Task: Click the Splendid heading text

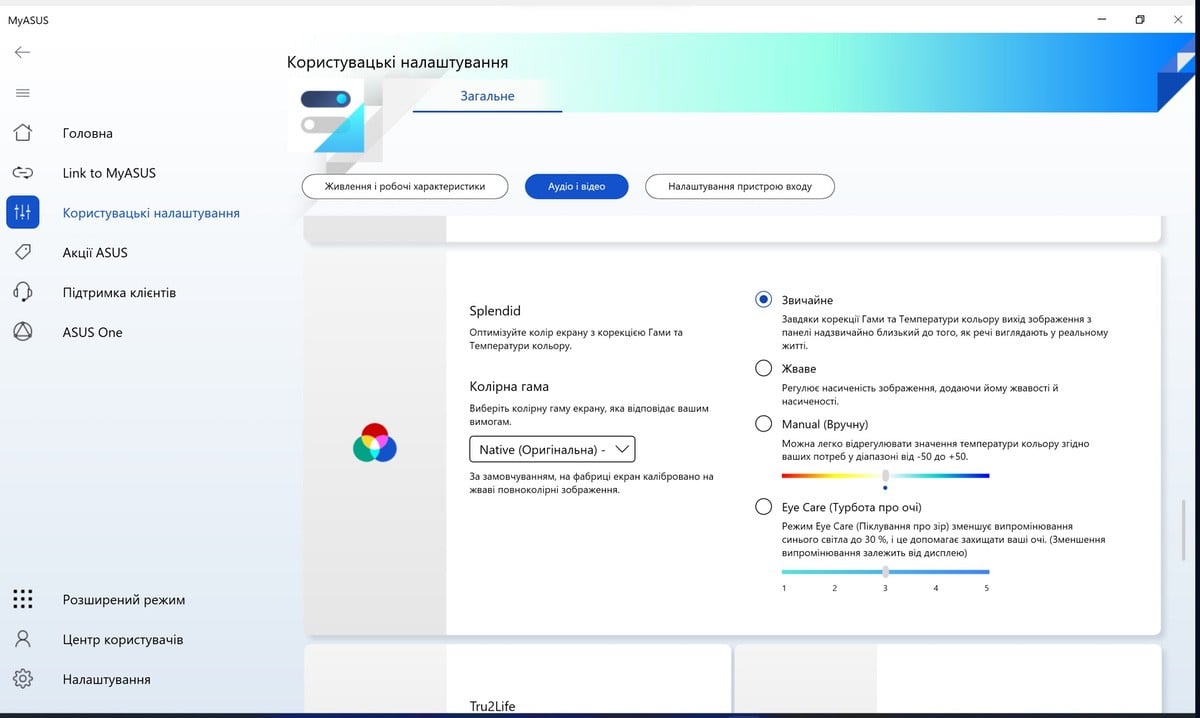Action: point(495,311)
